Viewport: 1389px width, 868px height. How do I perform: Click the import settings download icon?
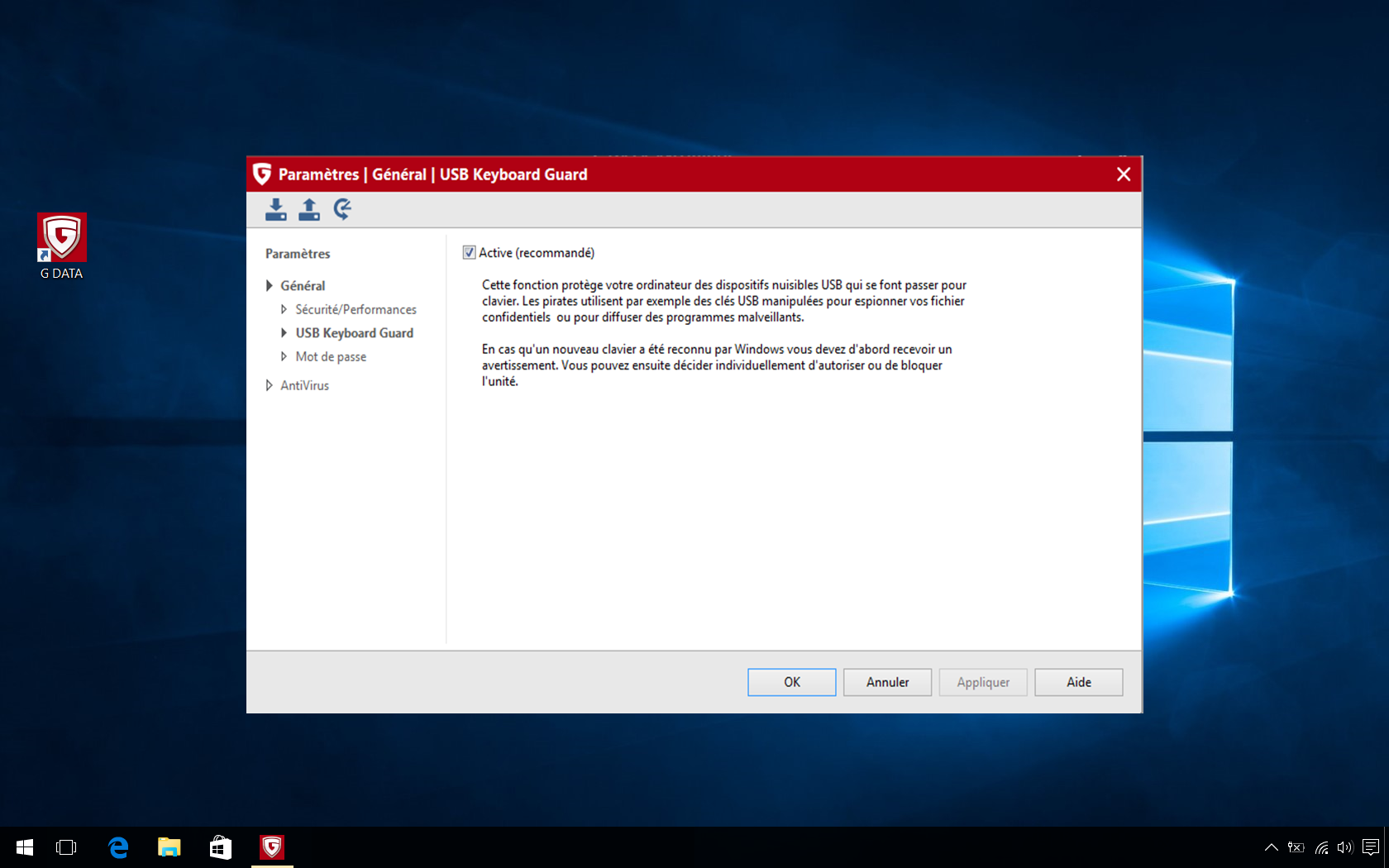tap(276, 209)
